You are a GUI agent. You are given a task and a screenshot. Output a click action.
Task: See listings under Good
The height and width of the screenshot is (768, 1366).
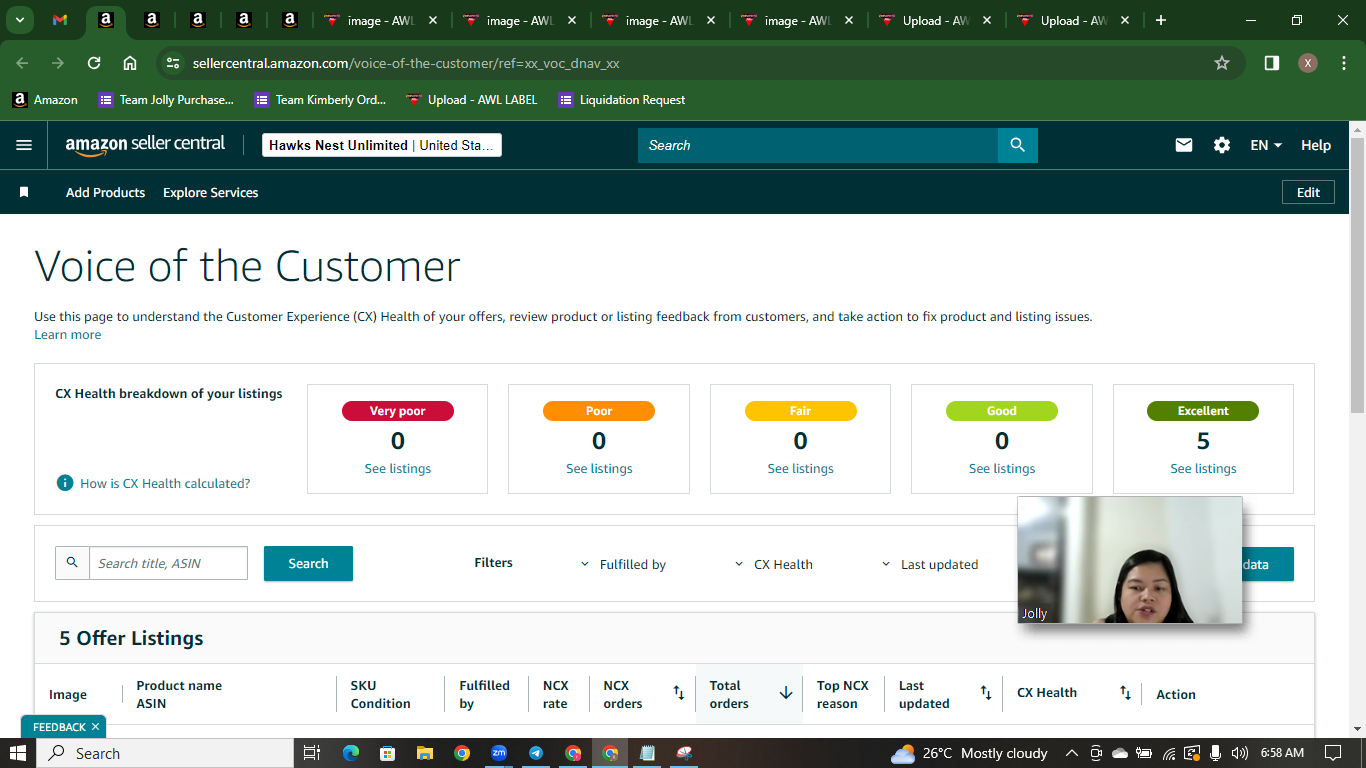[1002, 468]
